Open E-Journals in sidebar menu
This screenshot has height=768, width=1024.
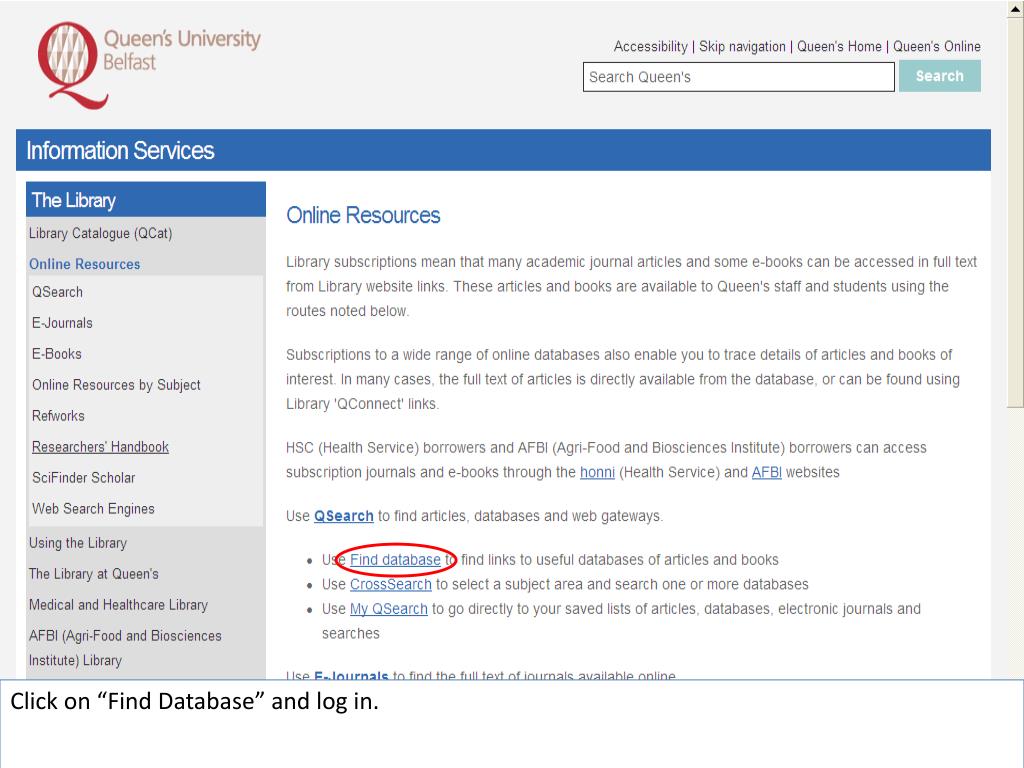[62, 323]
